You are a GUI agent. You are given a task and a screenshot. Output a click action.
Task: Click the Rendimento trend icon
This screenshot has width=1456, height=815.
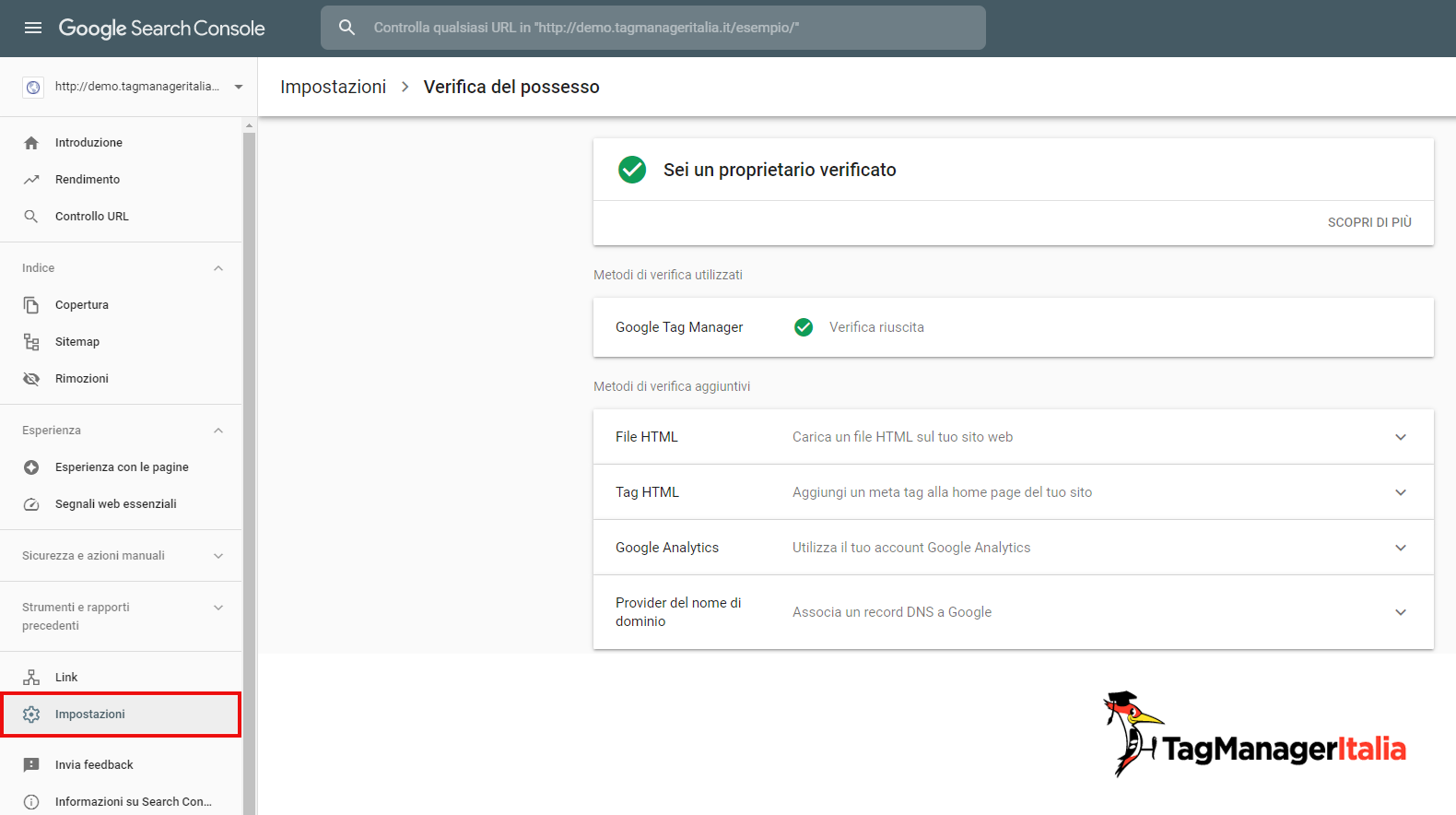point(31,180)
